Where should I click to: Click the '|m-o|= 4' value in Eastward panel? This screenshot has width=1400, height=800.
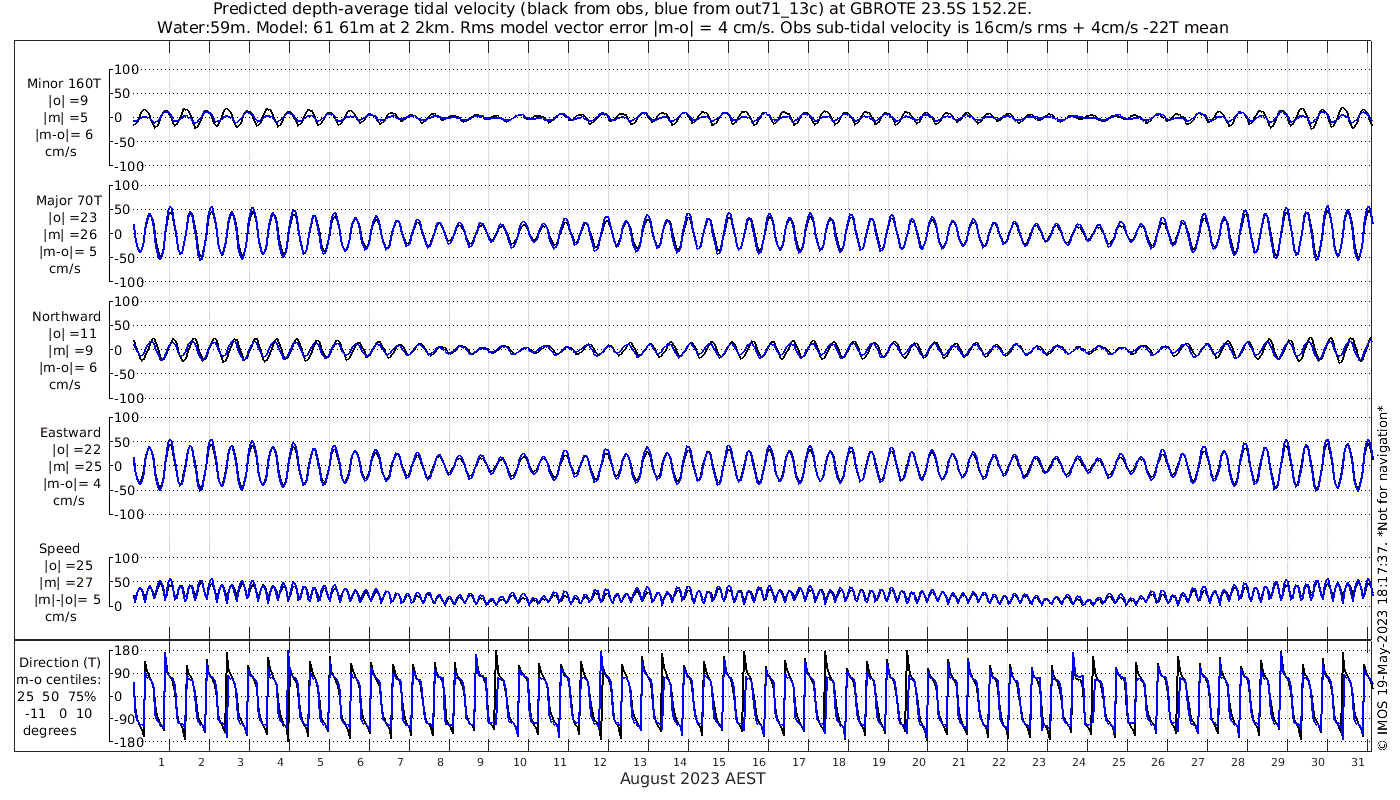(72, 484)
